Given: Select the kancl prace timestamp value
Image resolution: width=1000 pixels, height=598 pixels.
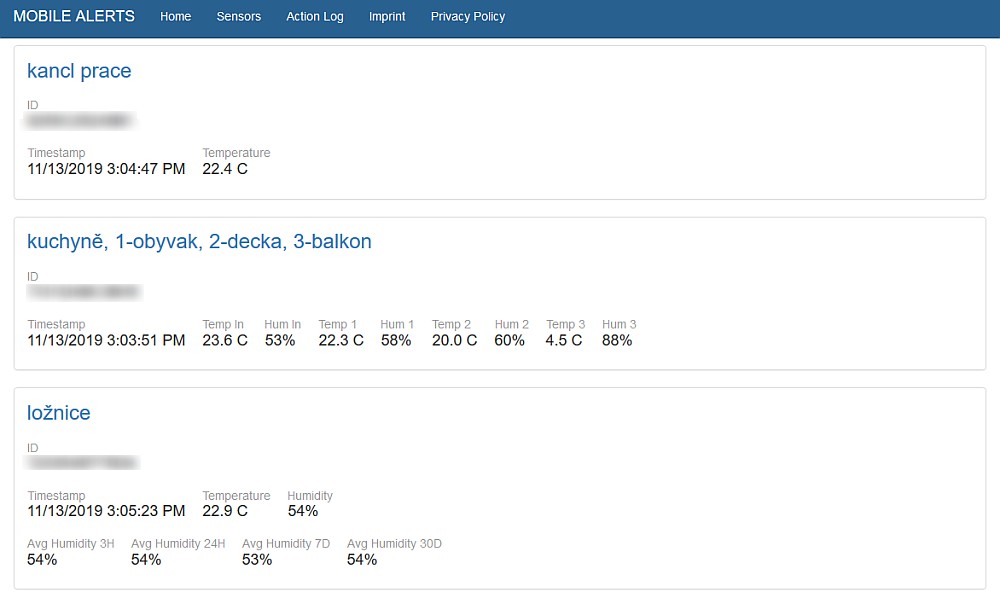Looking at the screenshot, I should click(x=106, y=169).
